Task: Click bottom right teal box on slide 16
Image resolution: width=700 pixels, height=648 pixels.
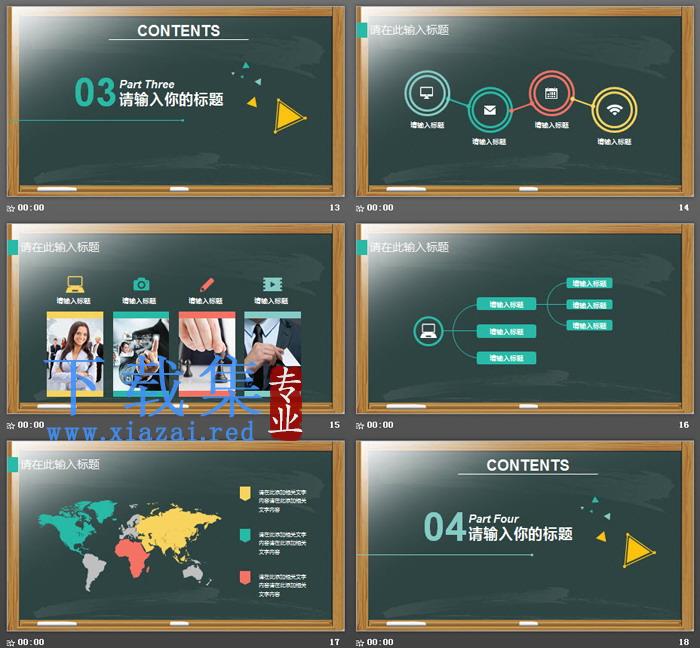Action: click(589, 326)
